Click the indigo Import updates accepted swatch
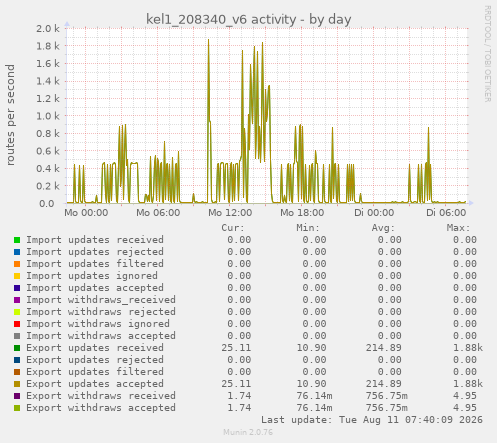Image resolution: width=497 pixels, height=443 pixels. click(17, 288)
